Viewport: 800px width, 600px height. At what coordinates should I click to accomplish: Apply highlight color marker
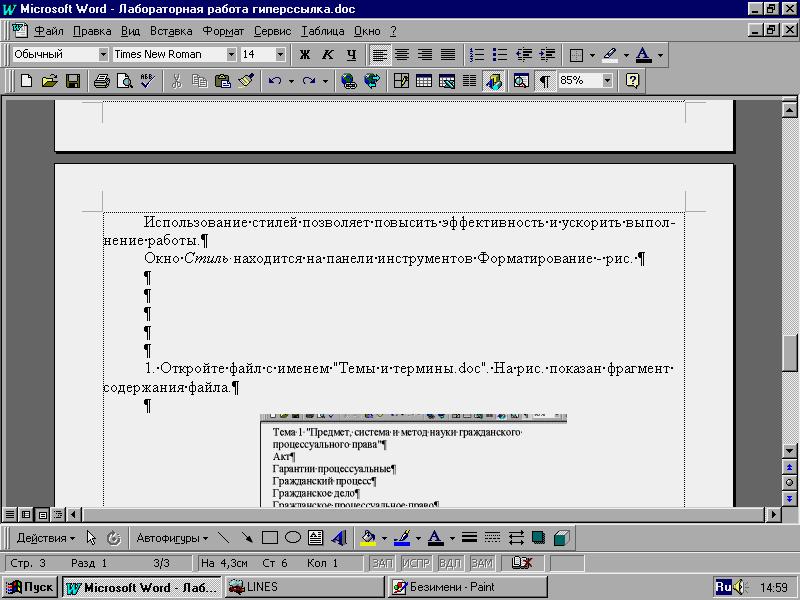[x=610, y=55]
